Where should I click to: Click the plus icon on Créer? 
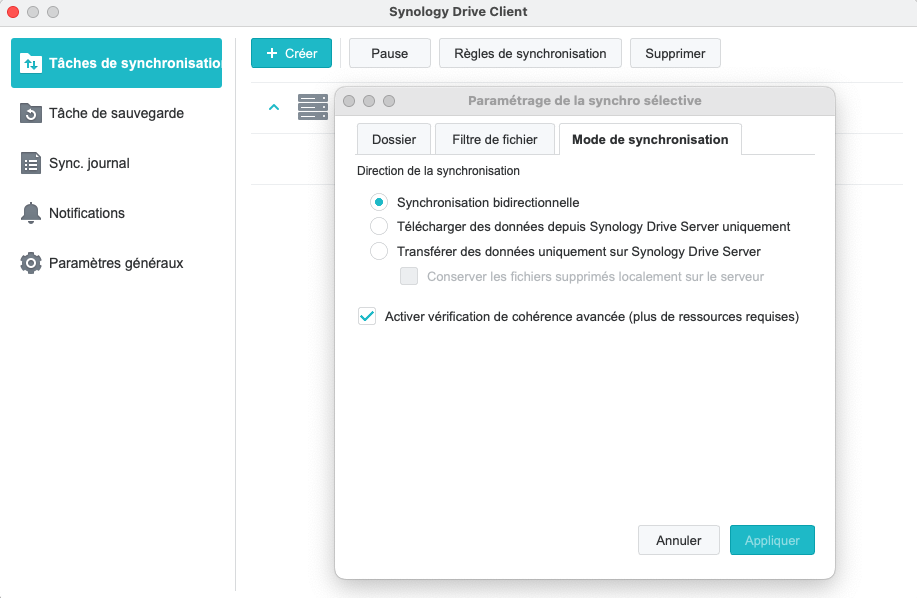pyautogui.click(x=271, y=53)
